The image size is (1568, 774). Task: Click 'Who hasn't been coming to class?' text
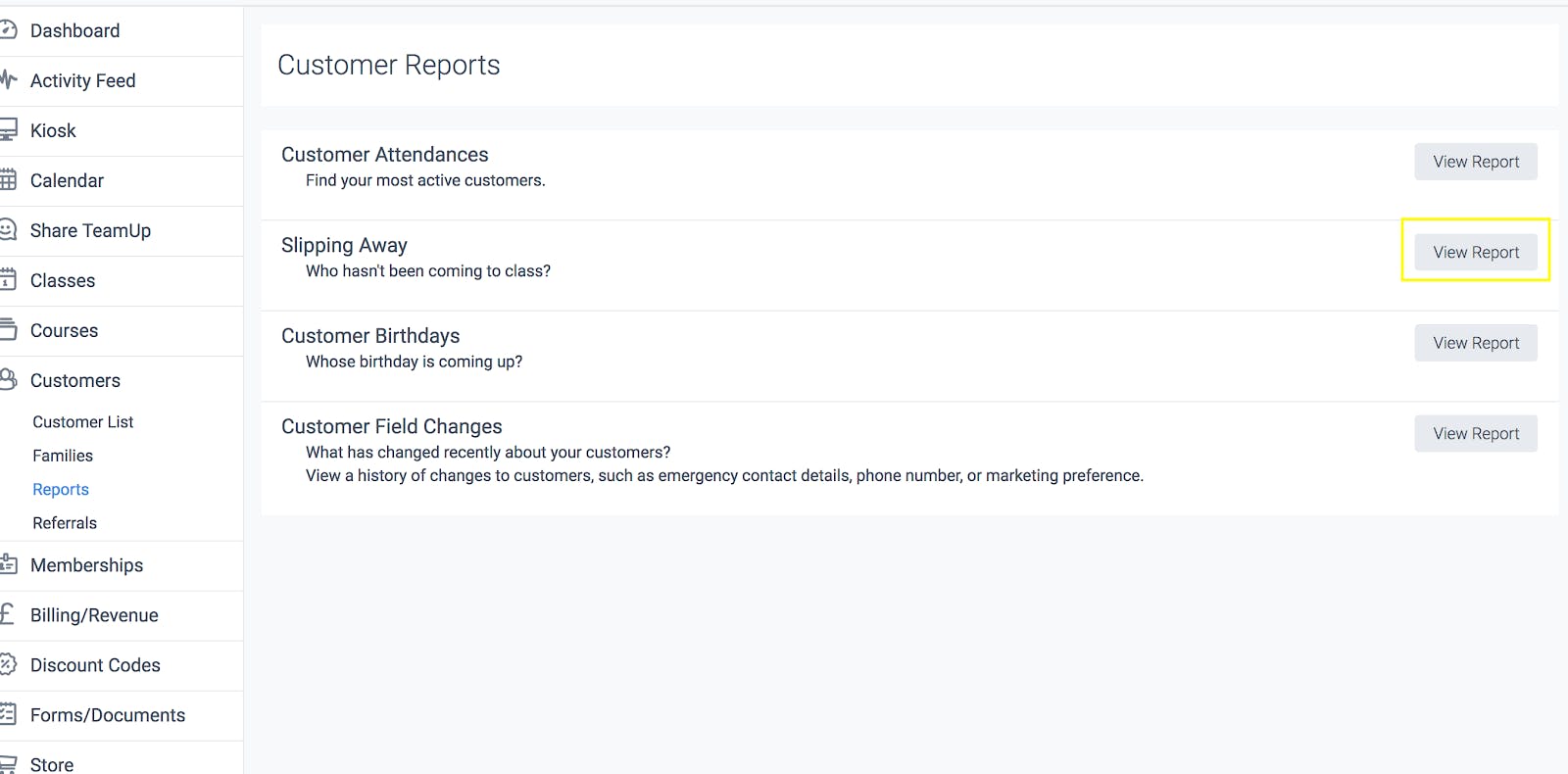click(x=428, y=271)
